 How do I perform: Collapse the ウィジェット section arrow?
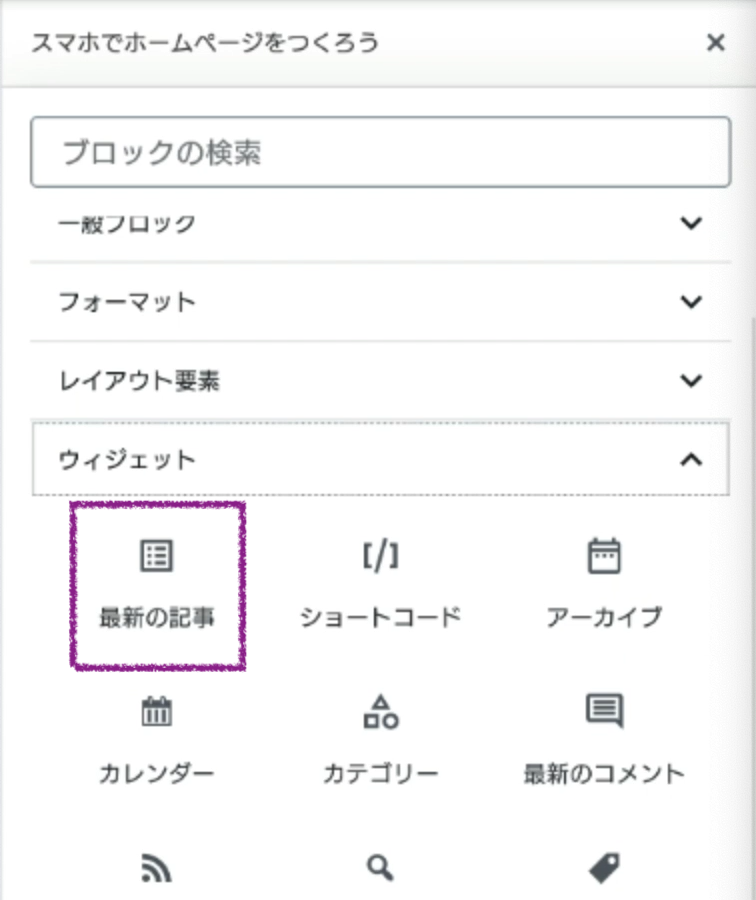click(691, 459)
